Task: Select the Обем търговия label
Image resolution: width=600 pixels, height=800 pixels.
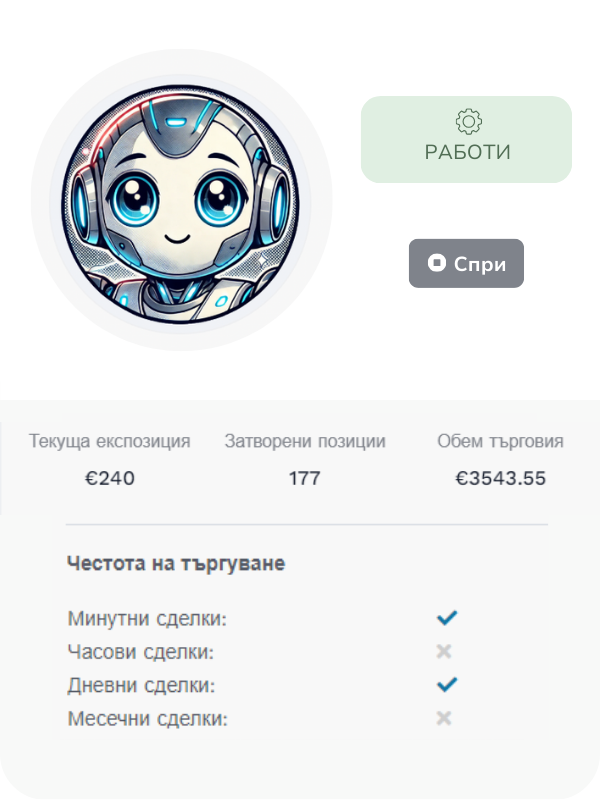Action: coord(501,441)
